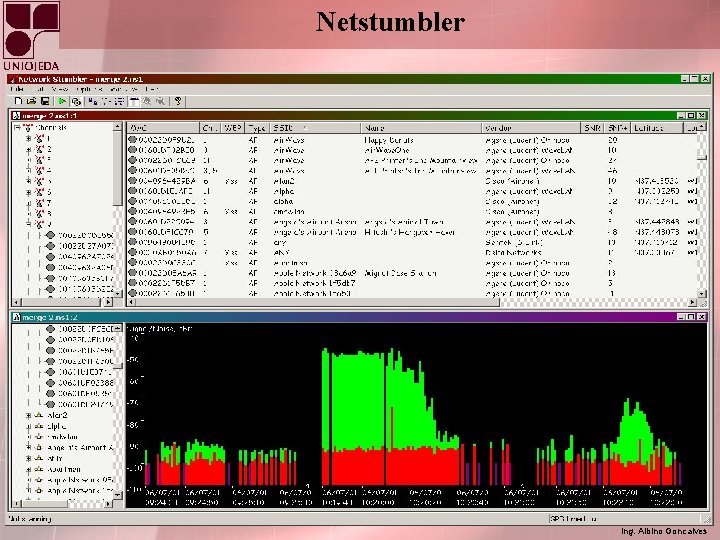The height and width of the screenshot is (540, 720).
Task: Click the zoom out toolbar icon
Action: 160,101
